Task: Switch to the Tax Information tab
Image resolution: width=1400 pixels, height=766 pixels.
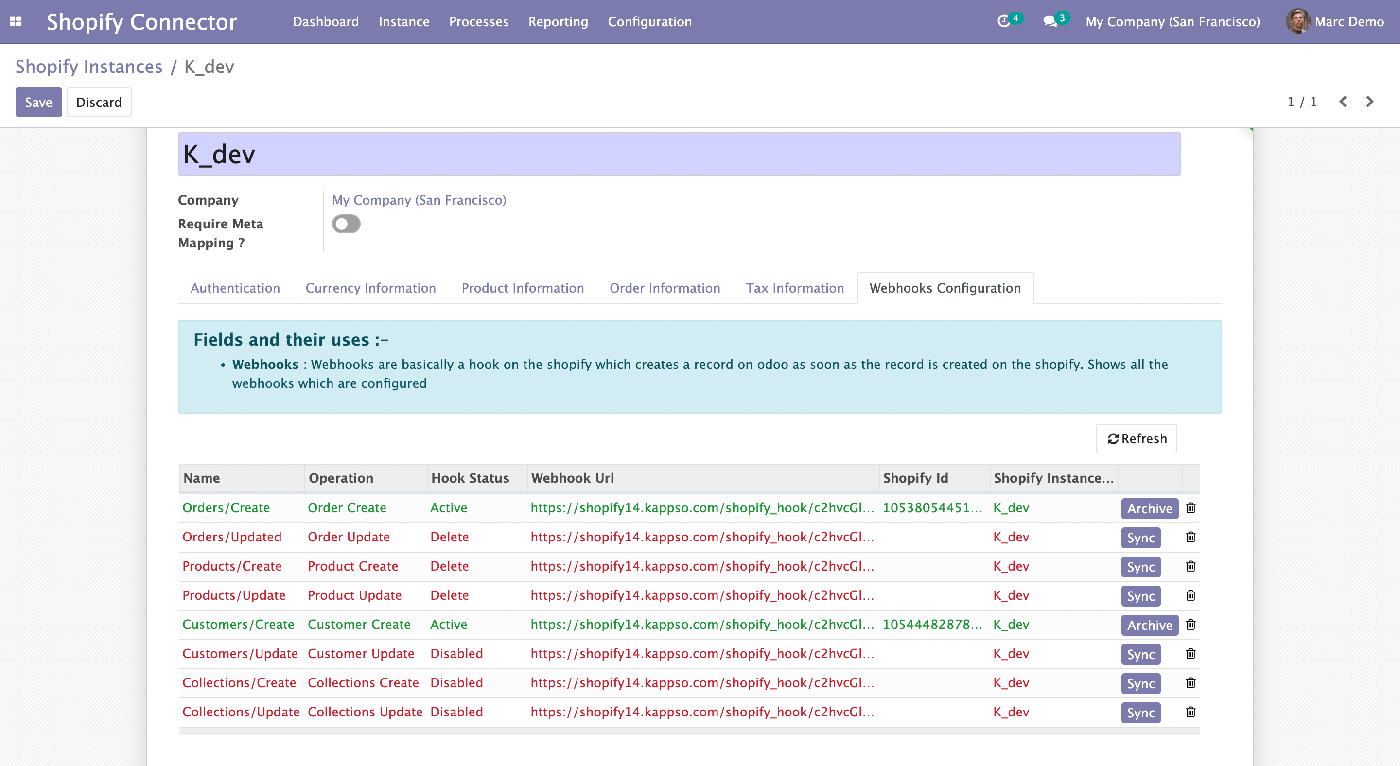Action: pos(795,288)
